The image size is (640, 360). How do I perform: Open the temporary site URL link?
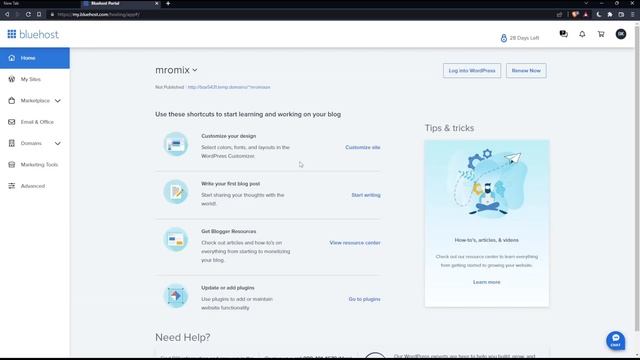click(x=229, y=87)
